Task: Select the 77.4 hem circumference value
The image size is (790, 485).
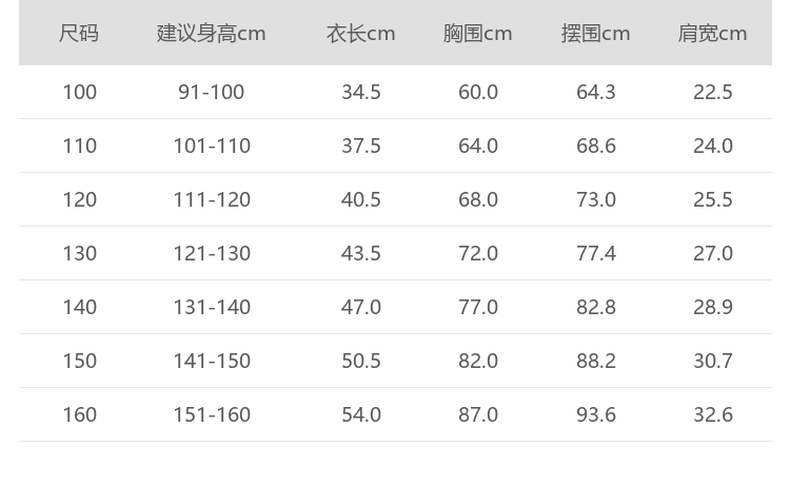Action: pos(596,253)
